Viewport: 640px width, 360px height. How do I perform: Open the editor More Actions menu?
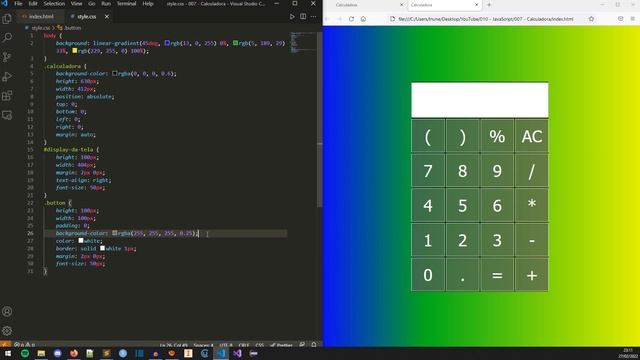click(x=313, y=17)
